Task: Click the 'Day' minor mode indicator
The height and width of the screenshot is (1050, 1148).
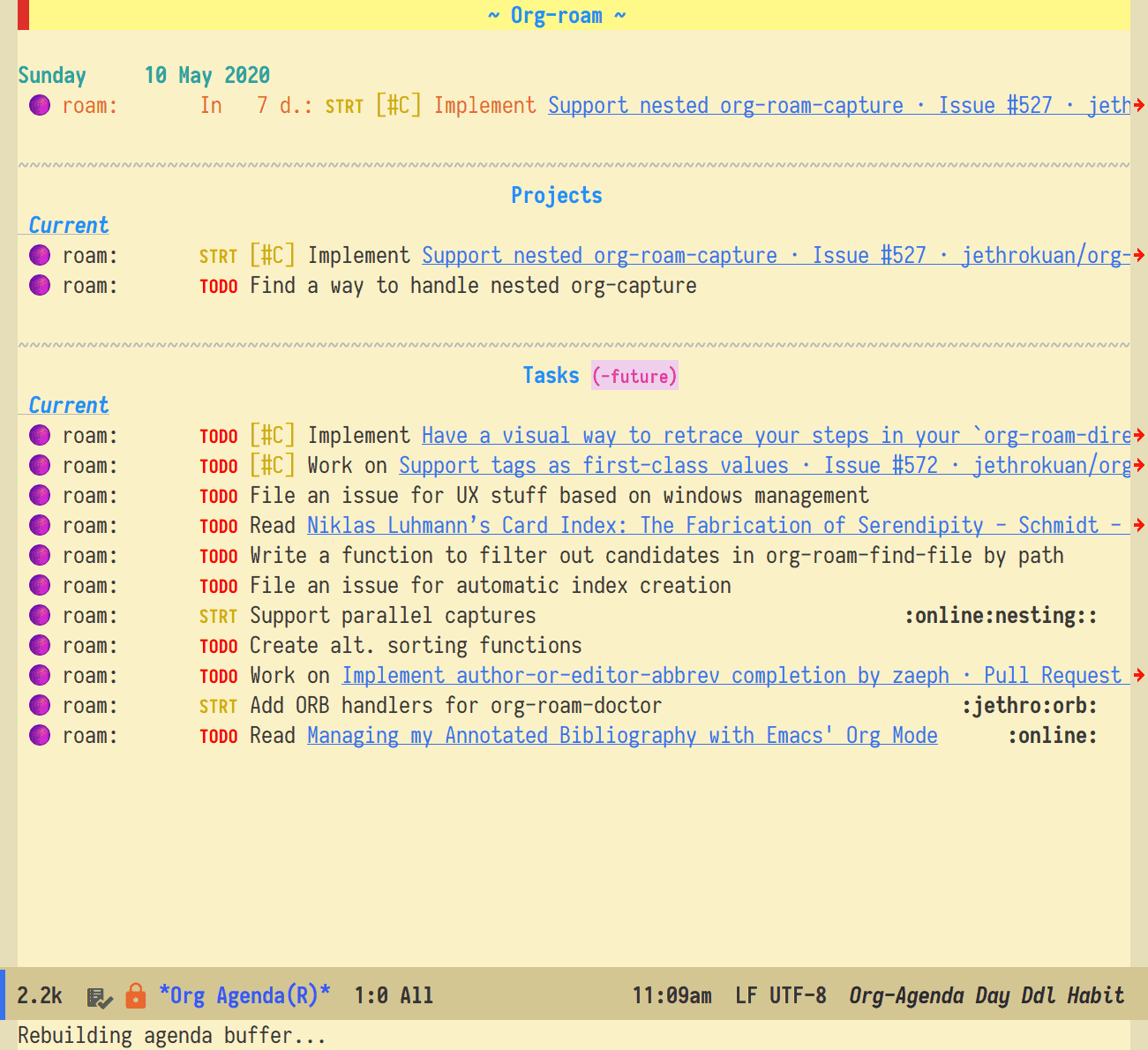Action: 993,996
